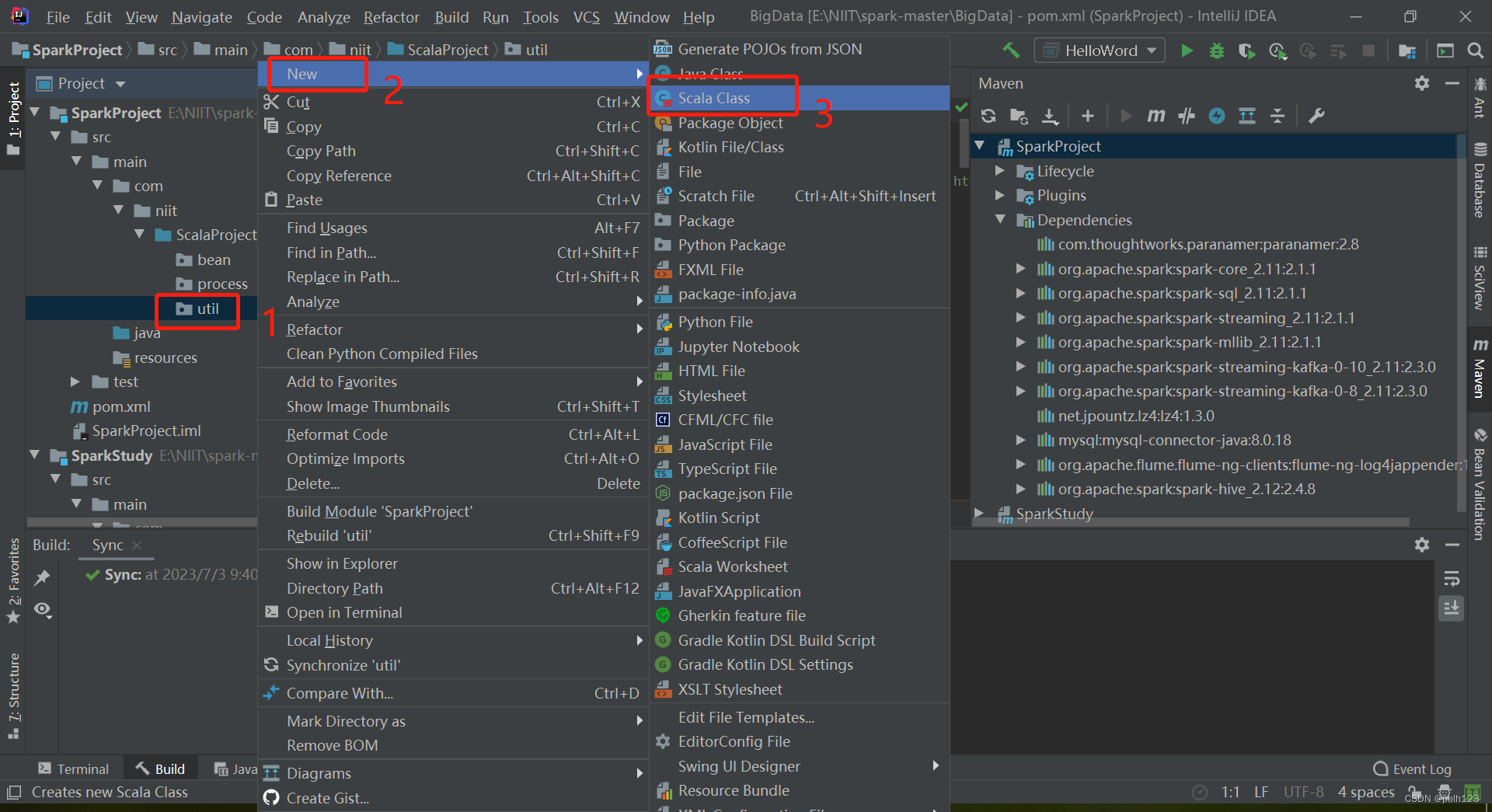Viewport: 1492px width, 812px height.
Task: Open the Event Log
Action: (x=1412, y=769)
